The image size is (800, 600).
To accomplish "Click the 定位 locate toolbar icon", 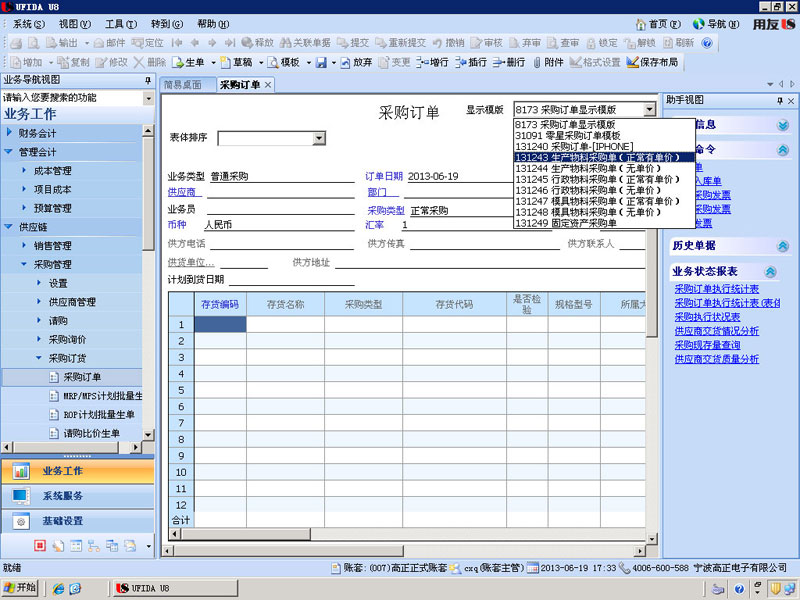I will pos(138,43).
